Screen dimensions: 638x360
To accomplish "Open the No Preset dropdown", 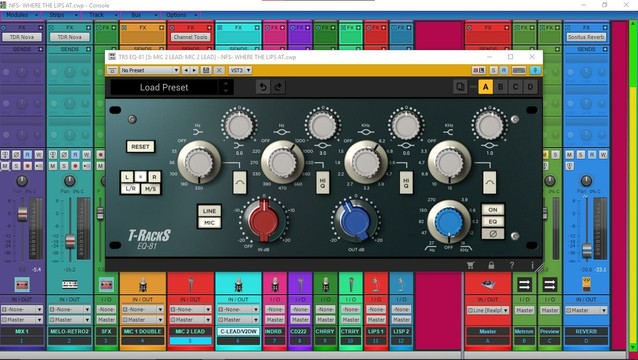I will (149, 70).
